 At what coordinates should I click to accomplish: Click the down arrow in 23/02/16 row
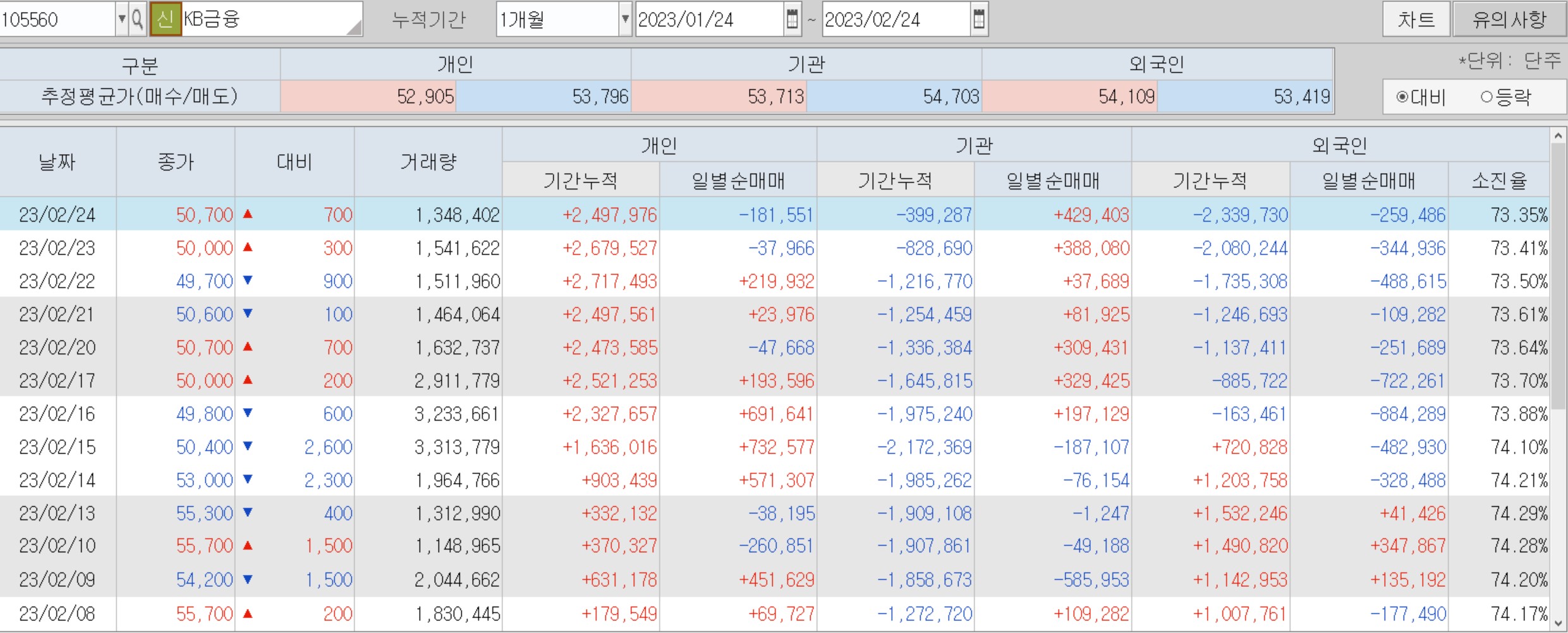coord(248,413)
